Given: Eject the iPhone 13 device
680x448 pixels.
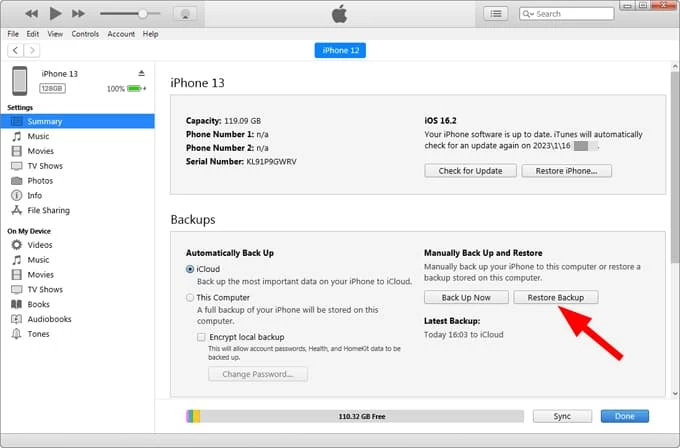Looking at the screenshot, I should (141, 74).
